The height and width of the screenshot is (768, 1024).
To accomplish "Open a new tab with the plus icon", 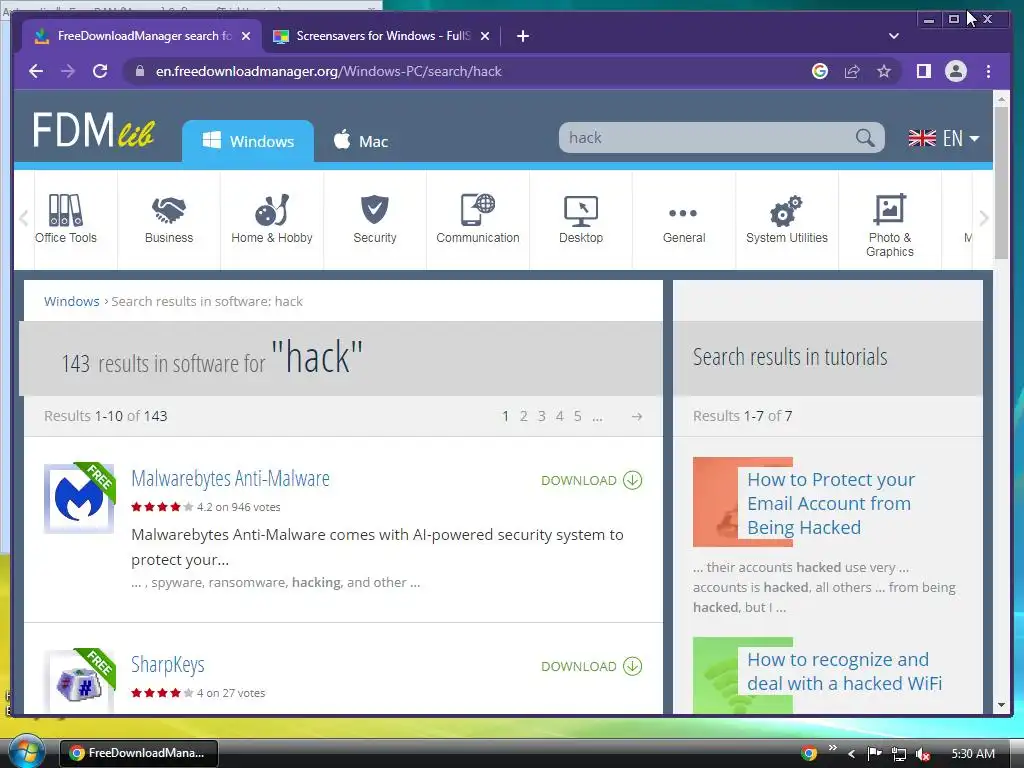I will [522, 36].
